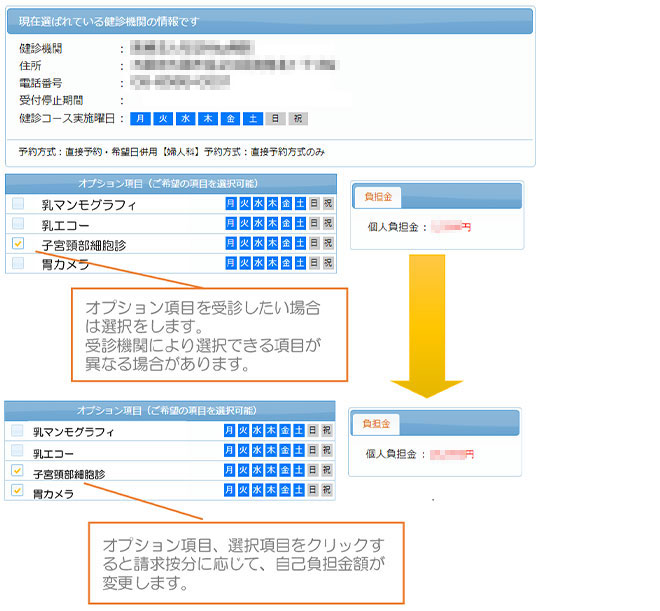Image resolution: width=660 pixels, height=611 pixels.
Task: Check 乳マンモグラフィ in the lower option list
Action: pyautogui.click(x=17, y=430)
